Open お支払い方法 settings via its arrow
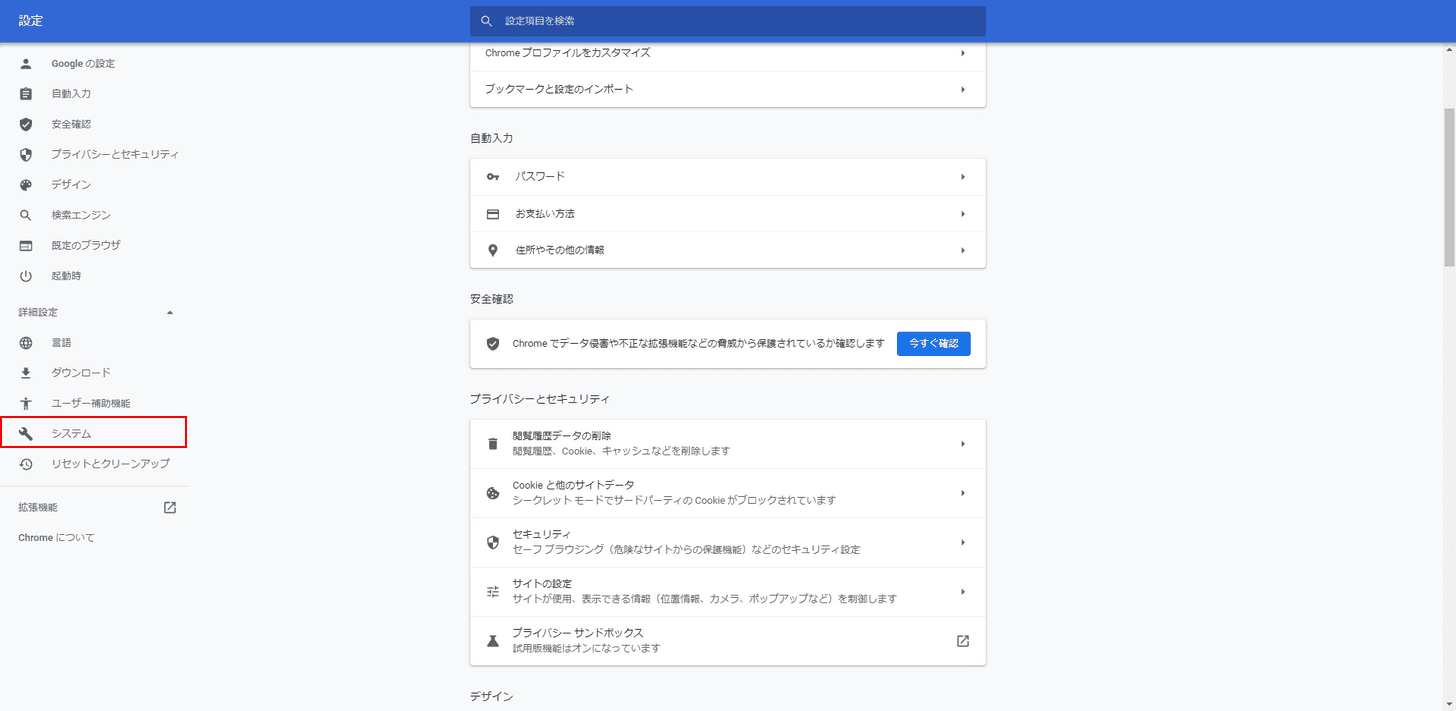 tap(963, 214)
